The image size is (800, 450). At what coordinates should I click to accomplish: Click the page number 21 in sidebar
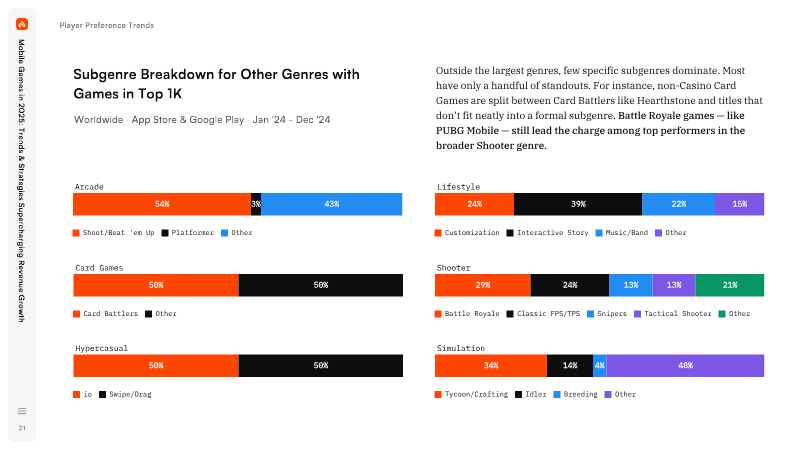[x=22, y=428]
